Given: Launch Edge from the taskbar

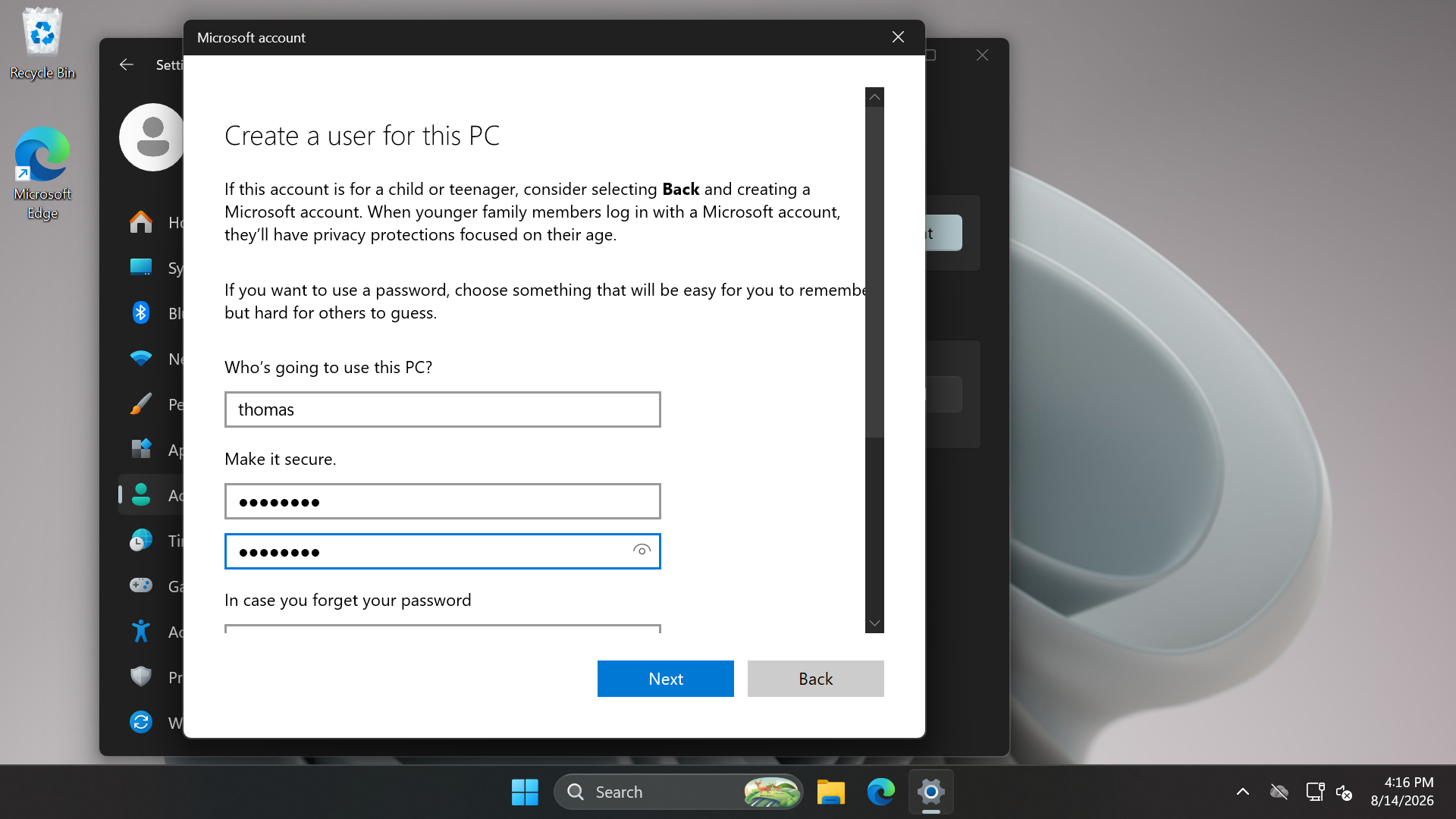Looking at the screenshot, I should pos(881,792).
